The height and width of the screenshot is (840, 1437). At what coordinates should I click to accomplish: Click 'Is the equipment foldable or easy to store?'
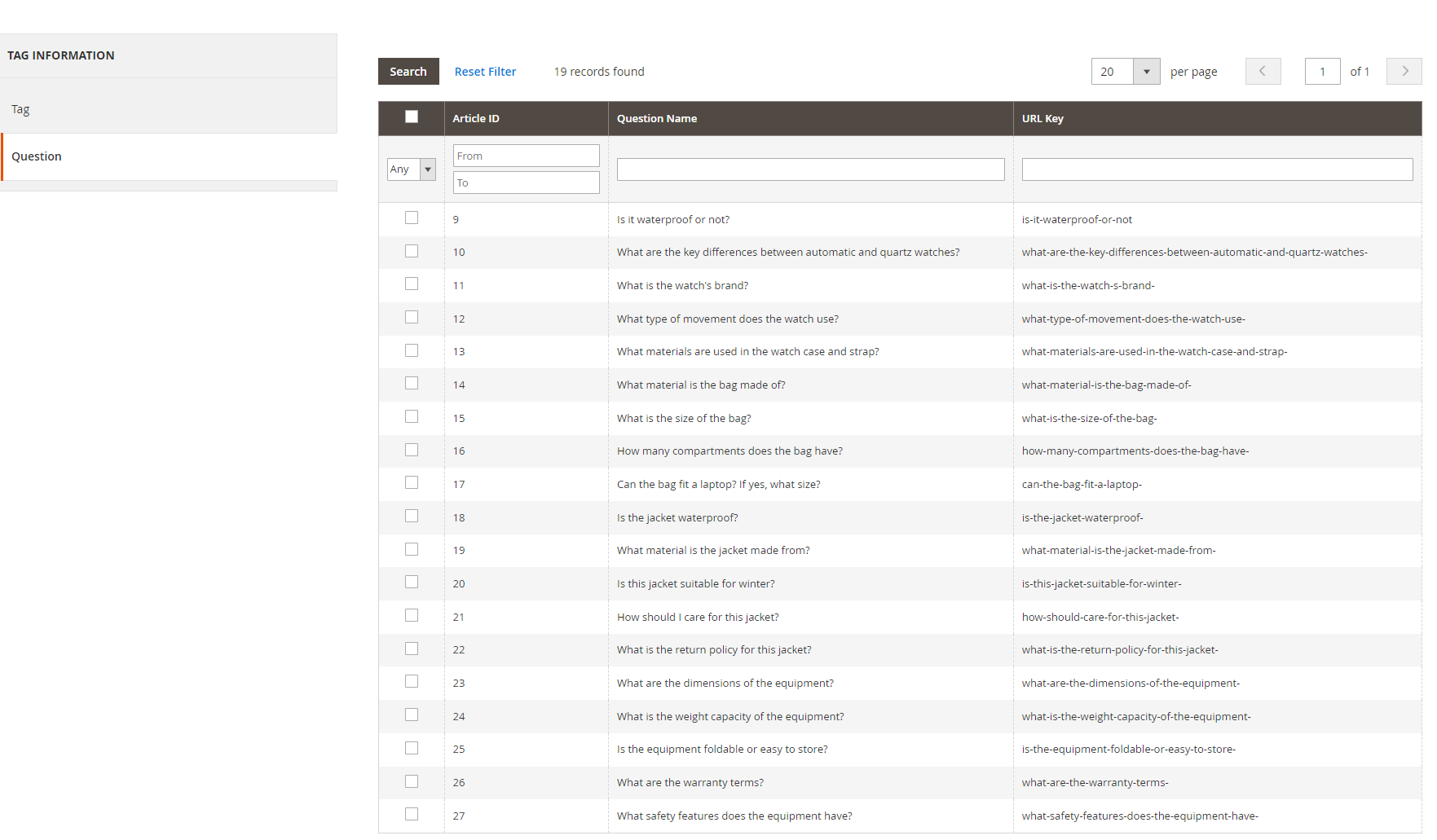click(x=722, y=749)
